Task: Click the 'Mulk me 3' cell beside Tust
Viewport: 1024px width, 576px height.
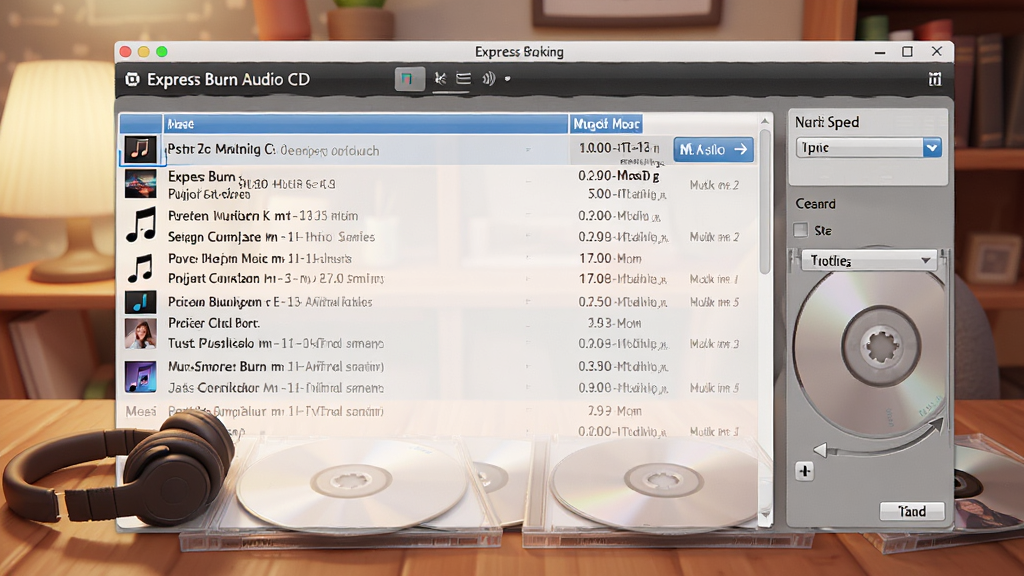Action: tap(714, 344)
